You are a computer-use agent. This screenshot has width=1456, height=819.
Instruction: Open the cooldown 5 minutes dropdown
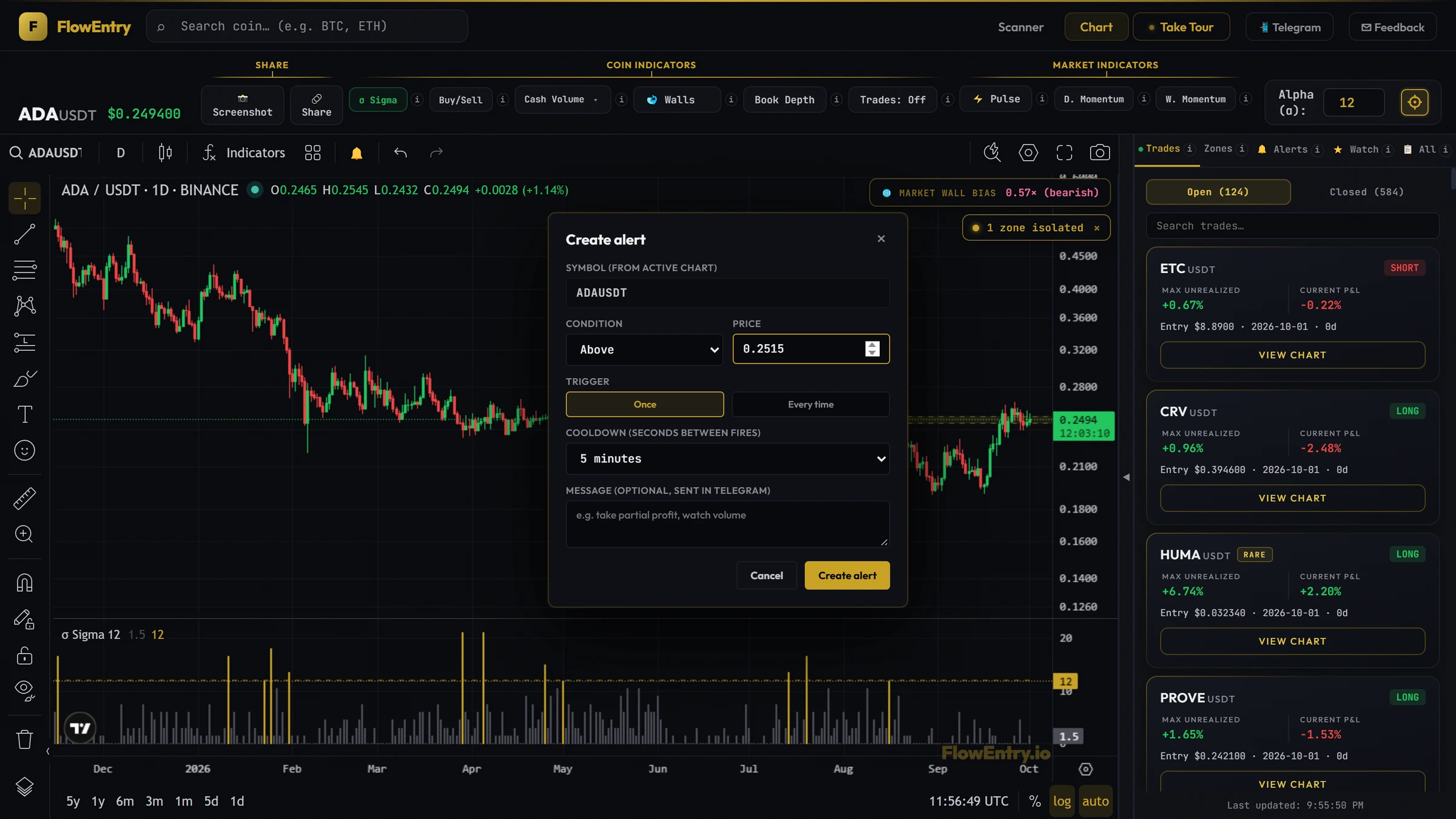(x=727, y=459)
